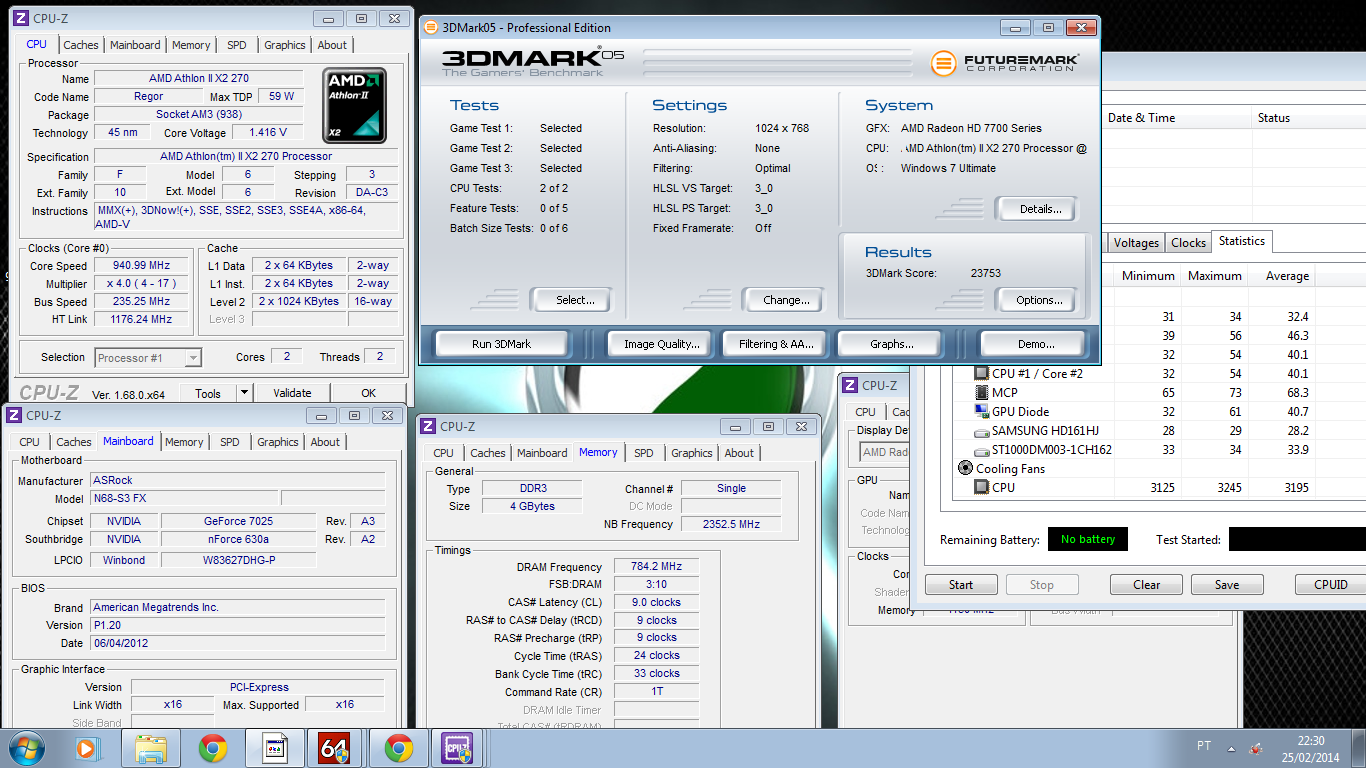Screen dimensions: 1366x768
Task: Open system Details... button
Action: click(x=1040, y=209)
